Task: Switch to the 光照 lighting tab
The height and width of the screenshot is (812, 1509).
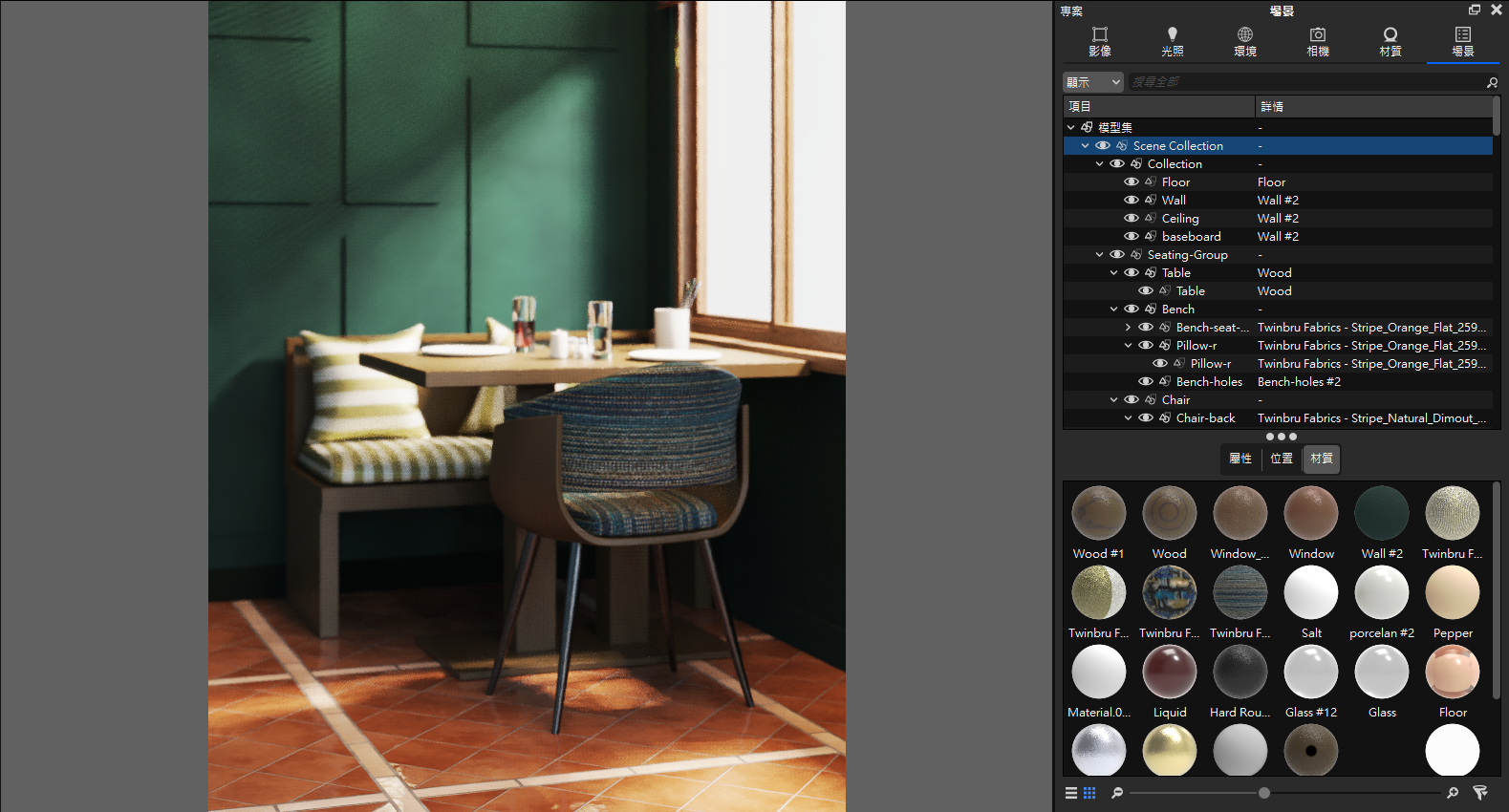Action: point(1173,41)
